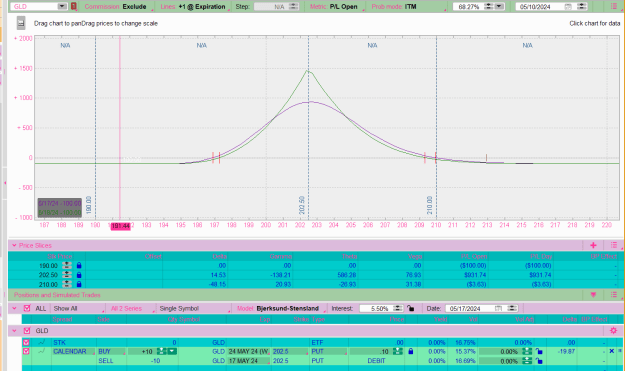Delete the CALENDAR trade with the X icon

click(611, 351)
